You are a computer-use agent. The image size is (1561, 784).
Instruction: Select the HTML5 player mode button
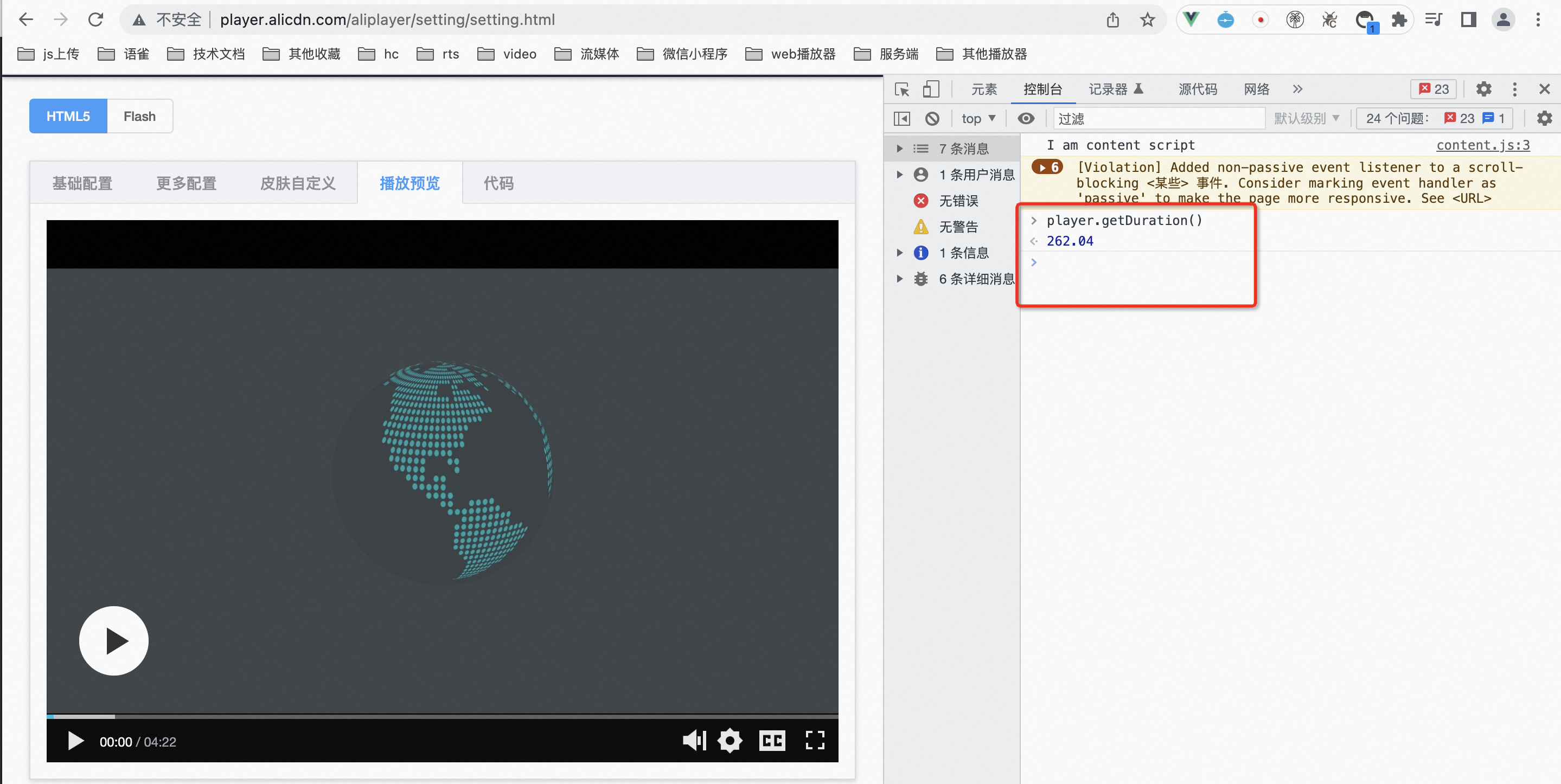(68, 115)
